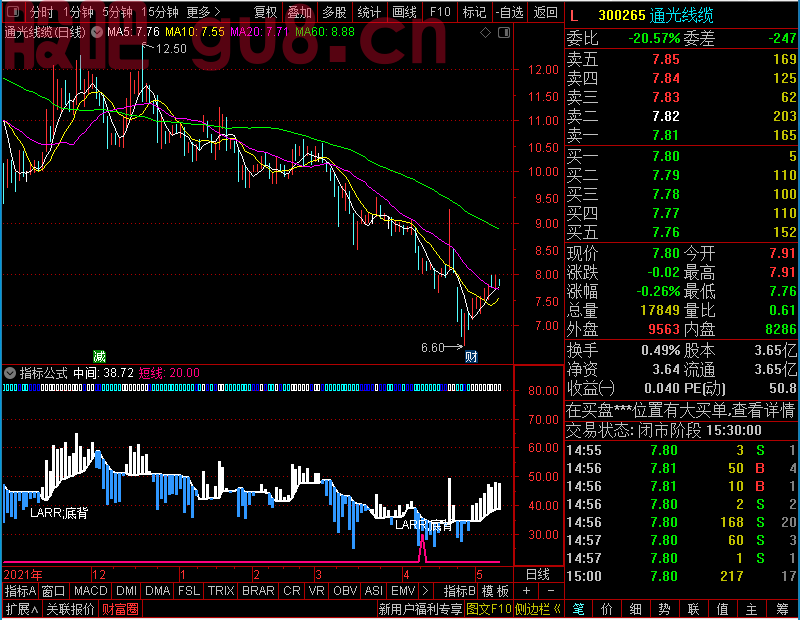This screenshot has height=620, width=800.
Task: Open the 在买盘***位置有大买单,查看详情 link
Action: pyautogui.click(x=681, y=410)
